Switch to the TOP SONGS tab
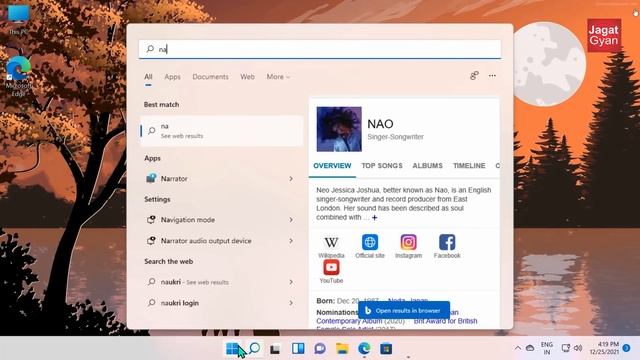 click(x=382, y=166)
